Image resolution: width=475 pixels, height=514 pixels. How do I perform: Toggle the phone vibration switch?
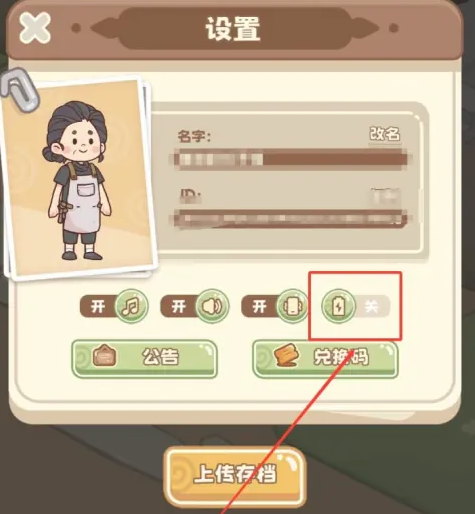(x=275, y=306)
